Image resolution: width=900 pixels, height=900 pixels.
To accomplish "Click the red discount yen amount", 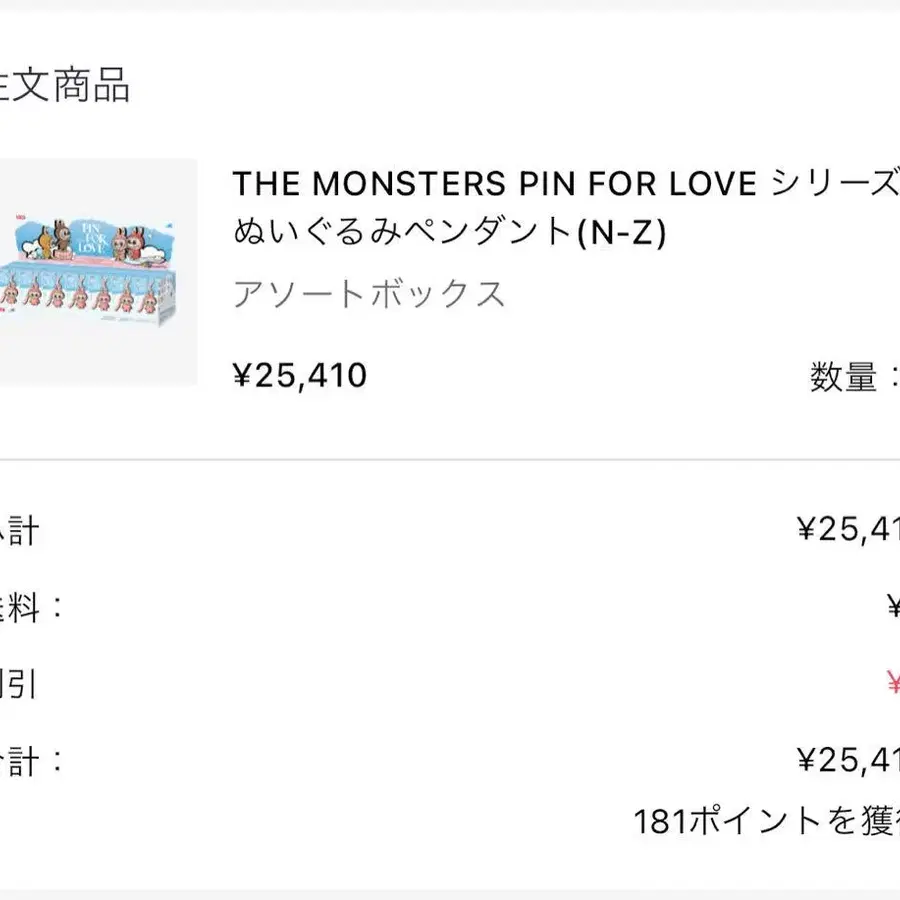I will pyautogui.click(x=892, y=684).
